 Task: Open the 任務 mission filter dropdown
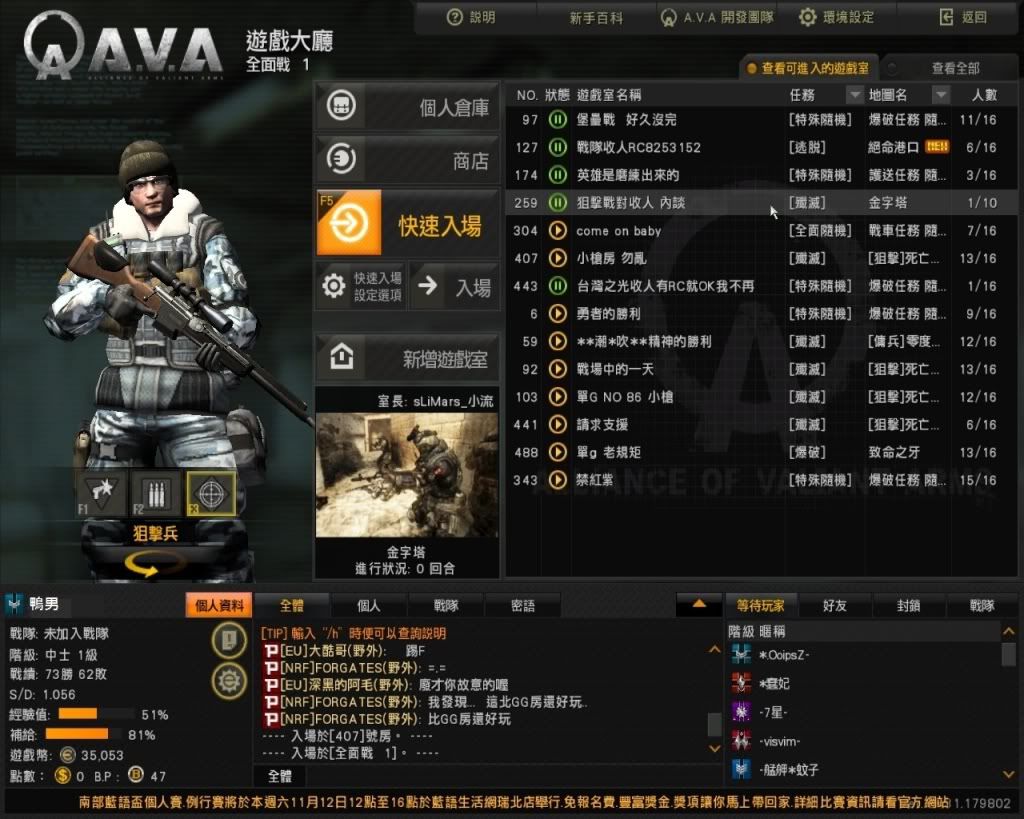(x=855, y=95)
